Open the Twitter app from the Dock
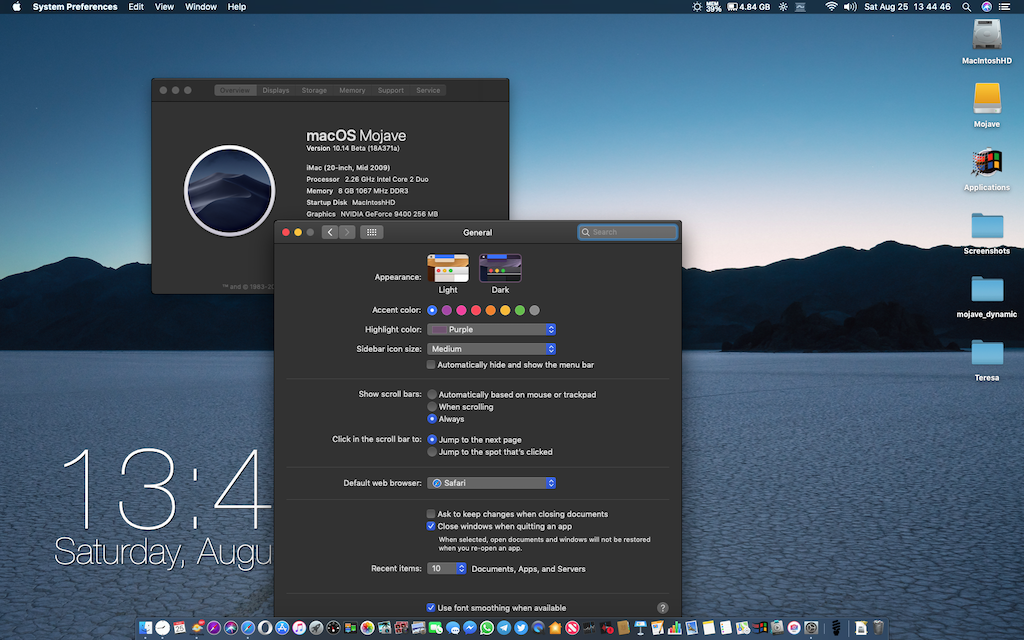The image size is (1024, 640). point(521,628)
